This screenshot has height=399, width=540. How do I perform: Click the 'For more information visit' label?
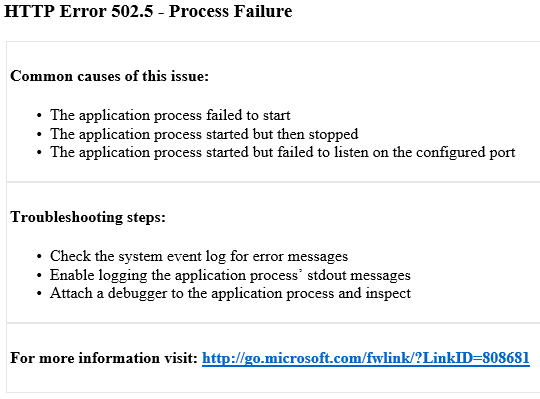[x=104, y=358]
